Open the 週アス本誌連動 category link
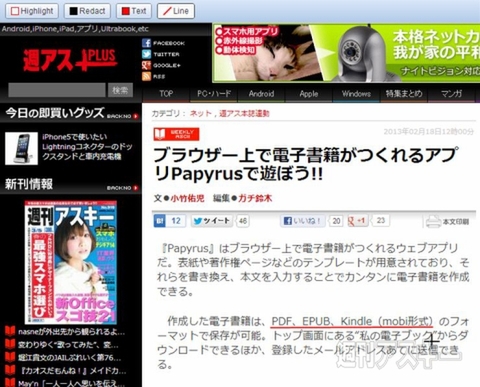 244,113
